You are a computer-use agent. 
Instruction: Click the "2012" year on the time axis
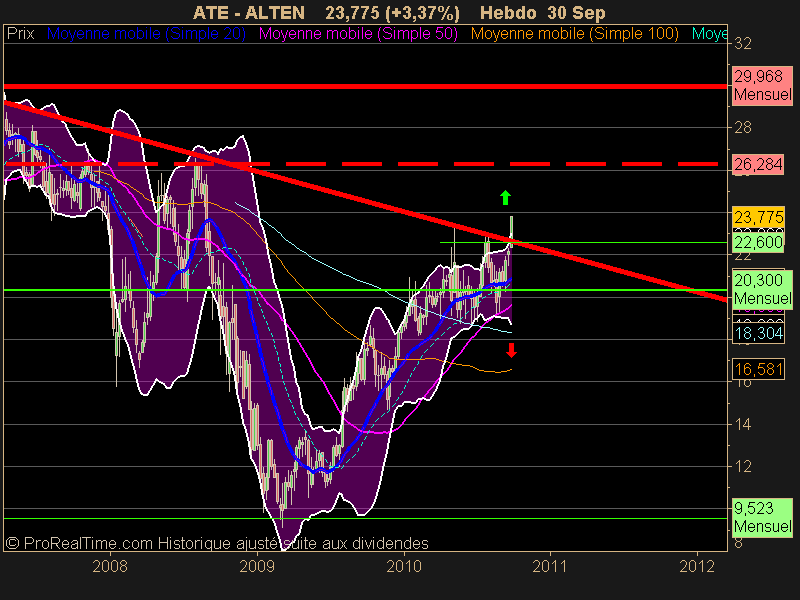pos(697,566)
